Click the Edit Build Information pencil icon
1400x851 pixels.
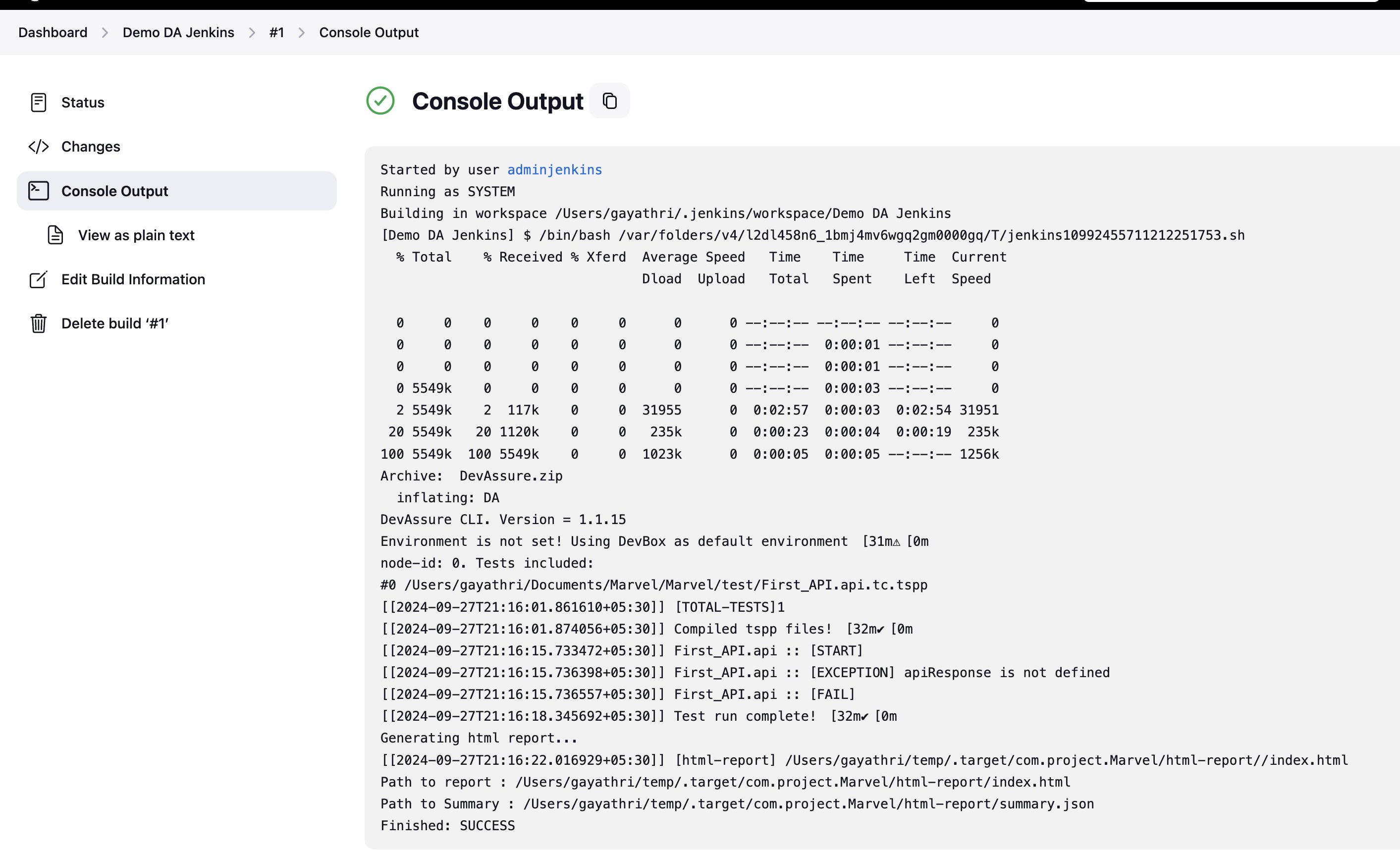pos(38,279)
